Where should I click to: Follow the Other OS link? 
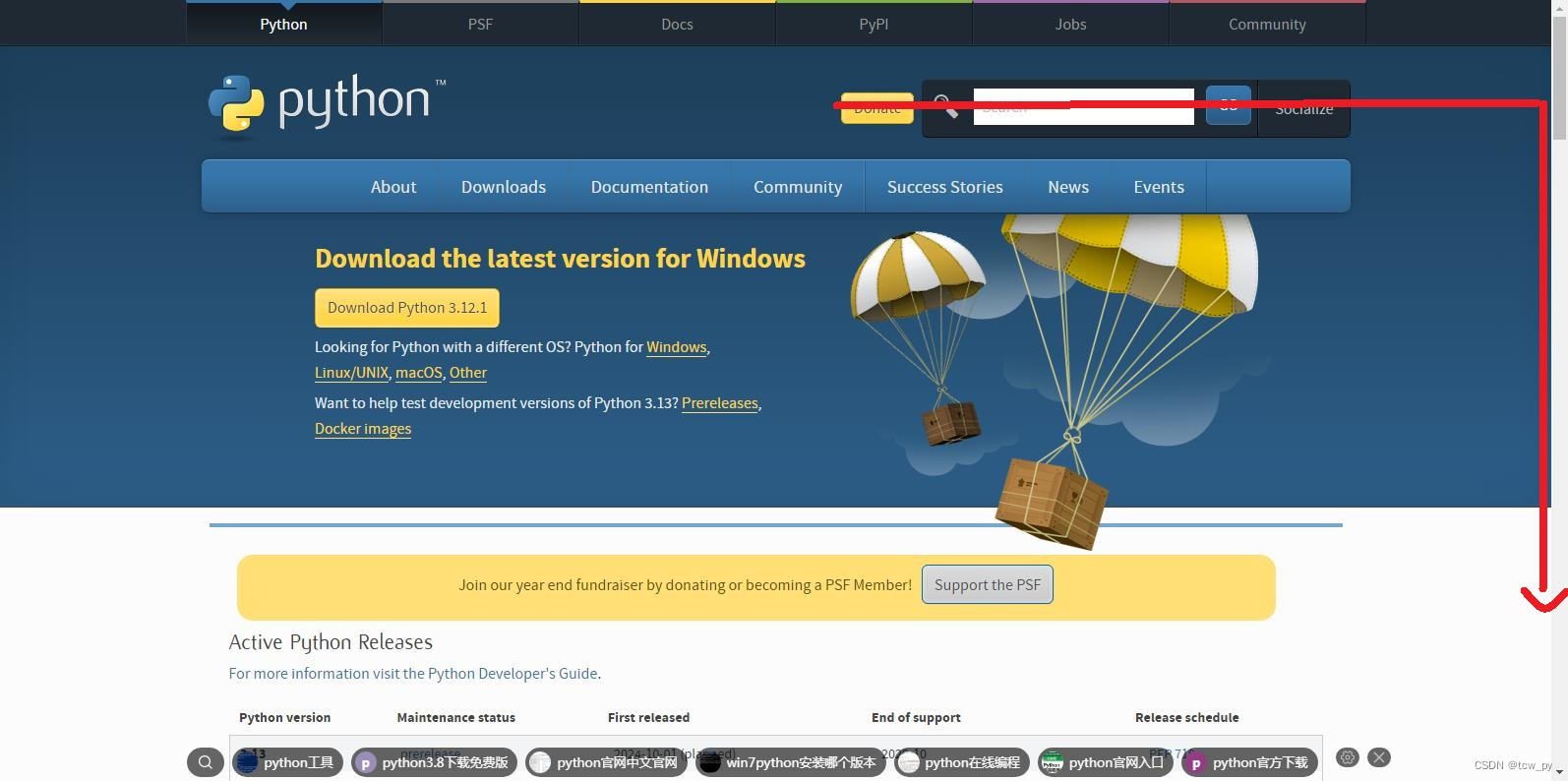pyautogui.click(x=468, y=373)
